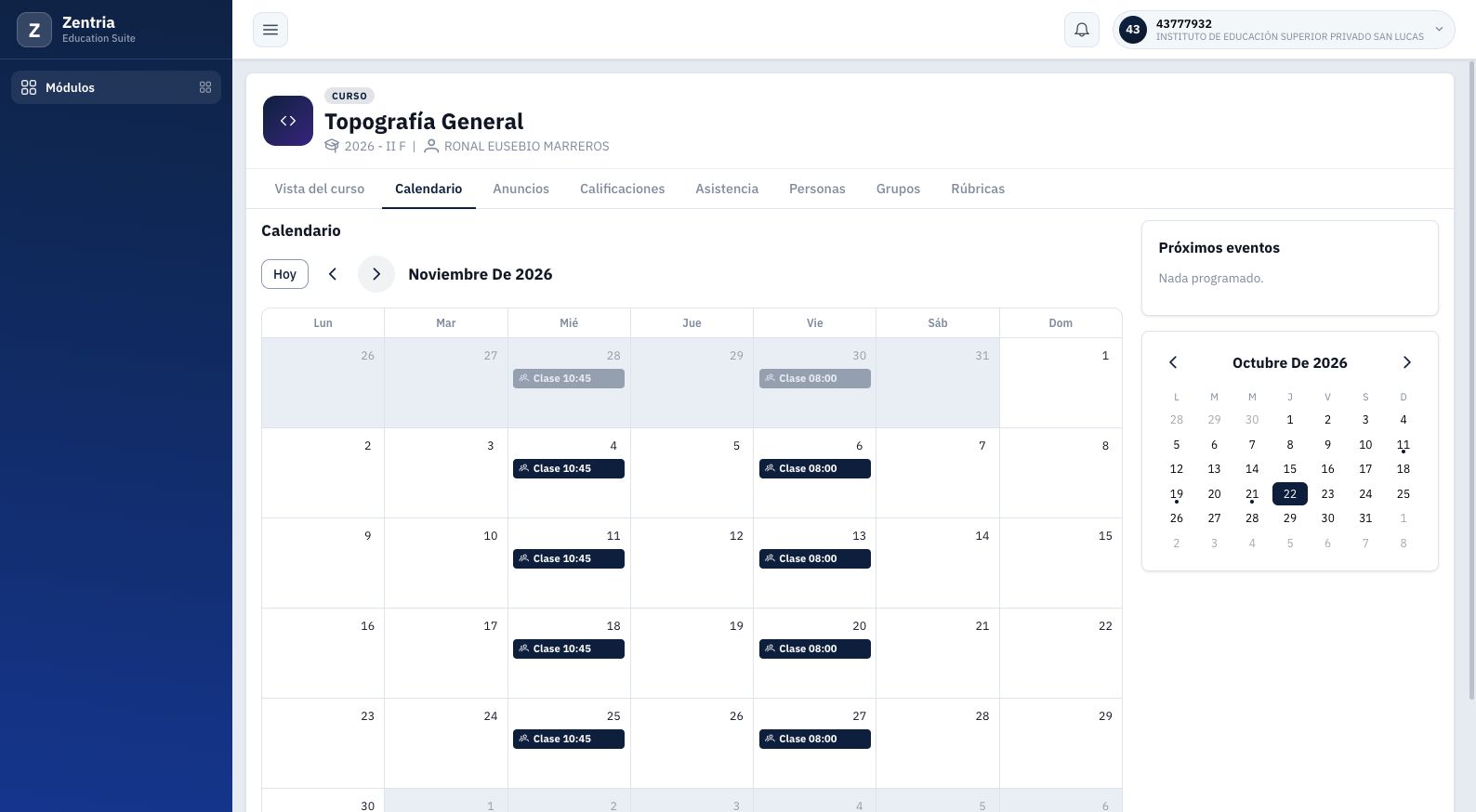The height and width of the screenshot is (812, 1476).
Task: Click the November 1 cell in main calendar
Action: [x=1061, y=383]
